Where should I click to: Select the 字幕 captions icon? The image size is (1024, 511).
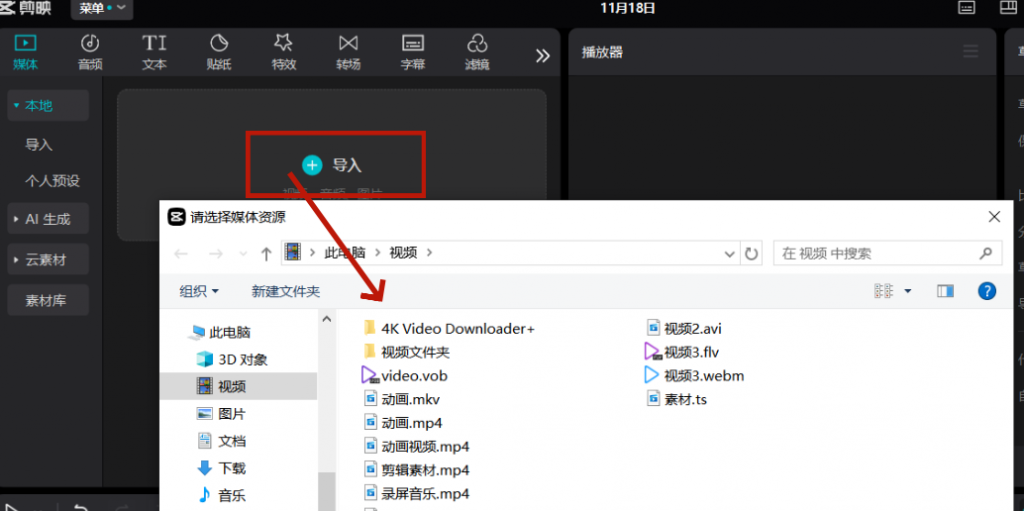(x=412, y=44)
